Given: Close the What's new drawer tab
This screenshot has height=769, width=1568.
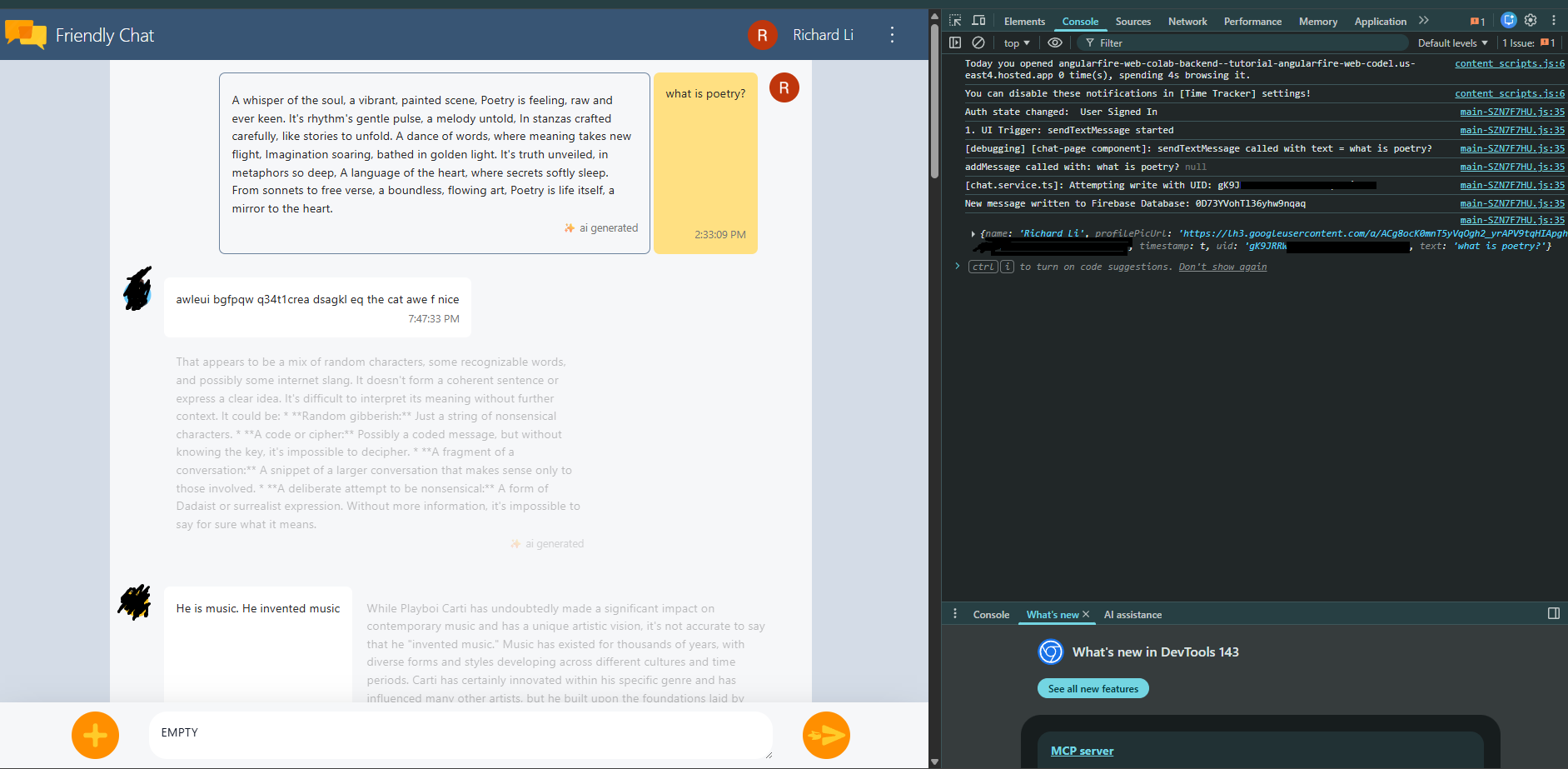Looking at the screenshot, I should point(1086,615).
